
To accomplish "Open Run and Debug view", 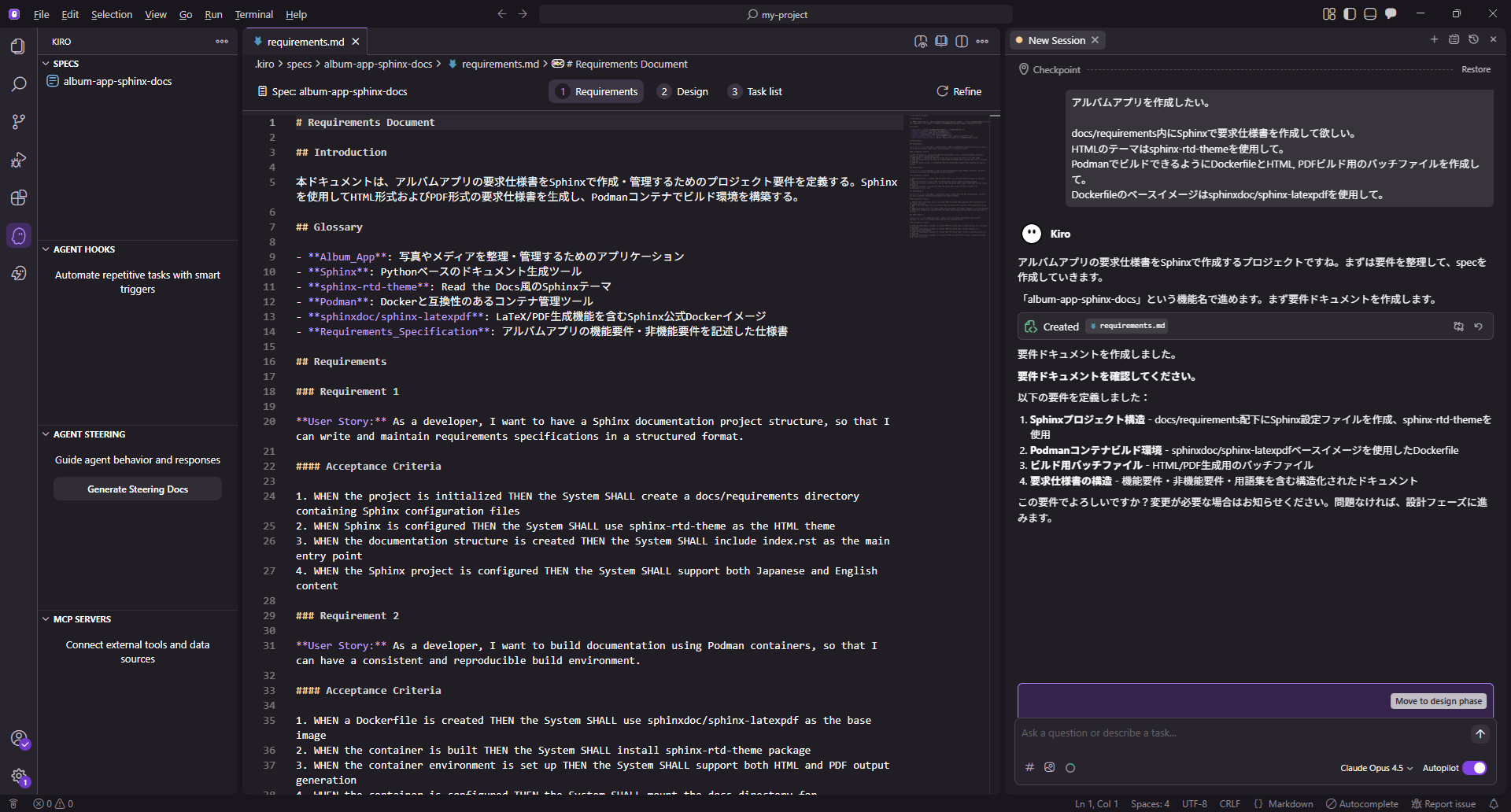I will pyautogui.click(x=18, y=160).
